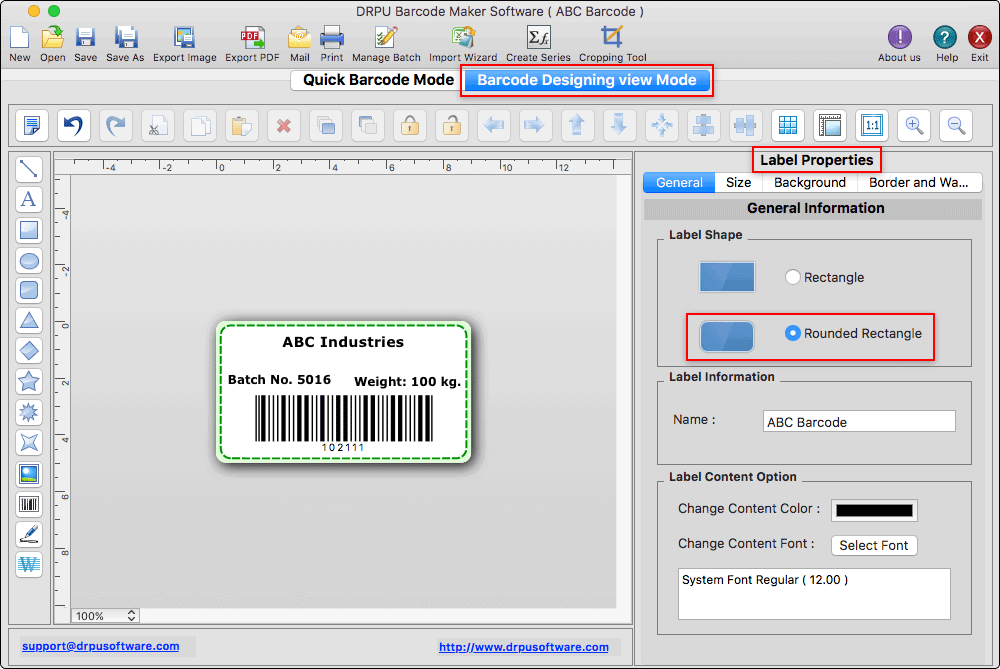Toggle the grid view icon
The height and width of the screenshot is (669, 1000).
(x=788, y=125)
